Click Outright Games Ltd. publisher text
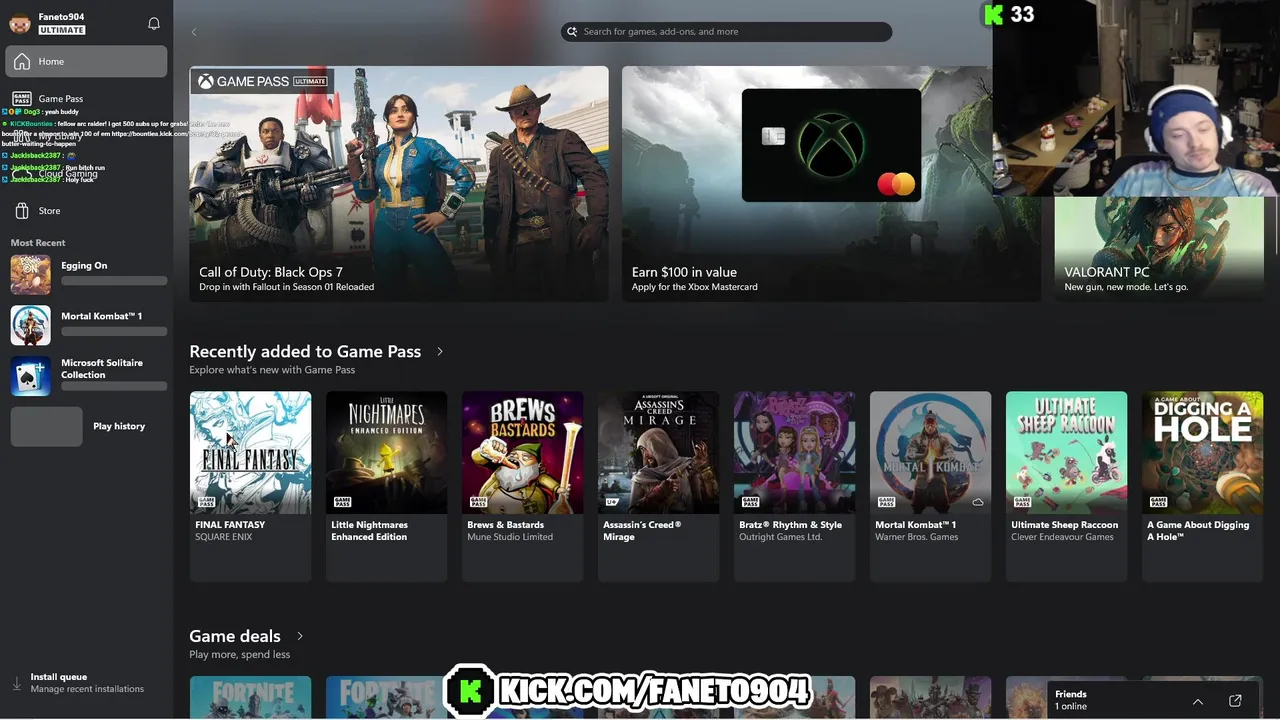 click(781, 537)
